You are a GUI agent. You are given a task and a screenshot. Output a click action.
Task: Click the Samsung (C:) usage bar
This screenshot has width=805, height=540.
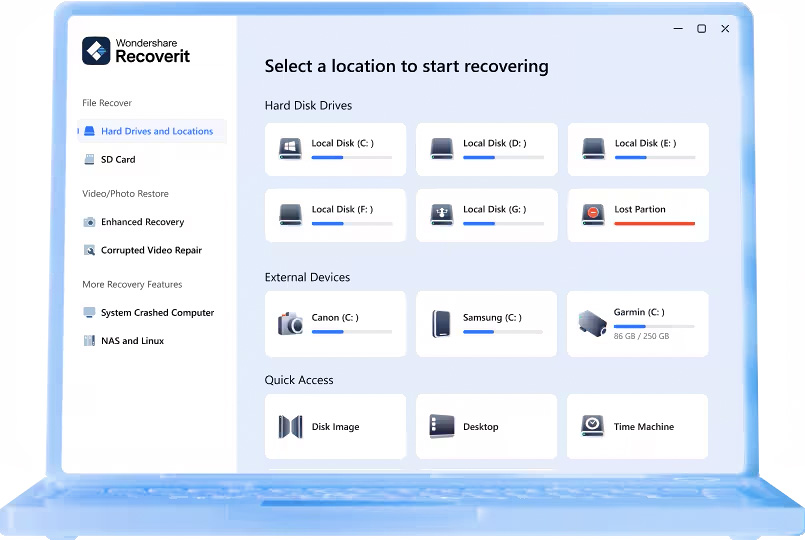503,332
